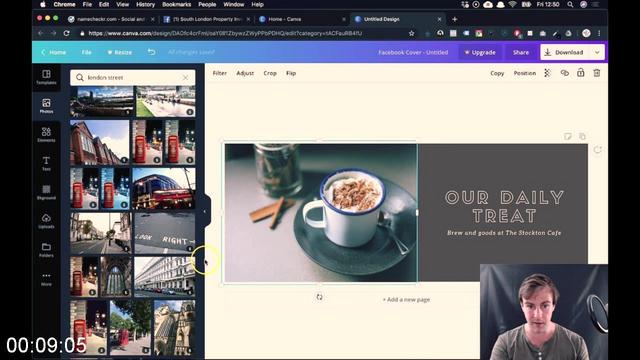Open the Templates sidebar panel

46,77
